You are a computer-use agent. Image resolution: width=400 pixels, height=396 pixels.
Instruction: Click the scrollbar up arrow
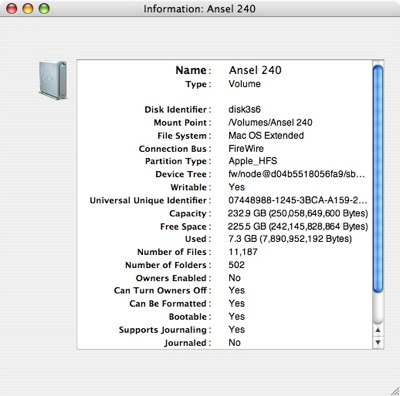coord(378,330)
